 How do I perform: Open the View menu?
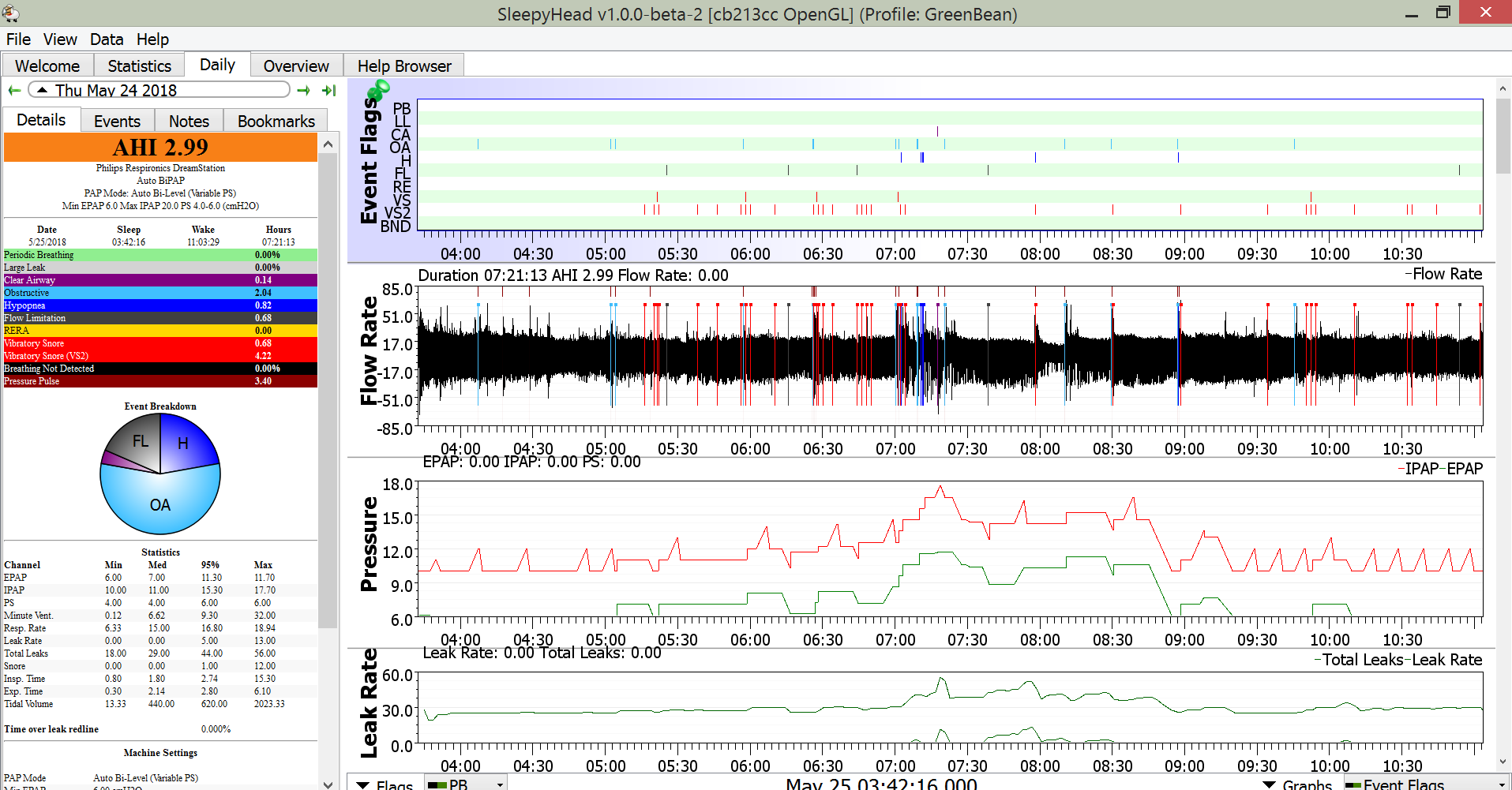pos(60,39)
